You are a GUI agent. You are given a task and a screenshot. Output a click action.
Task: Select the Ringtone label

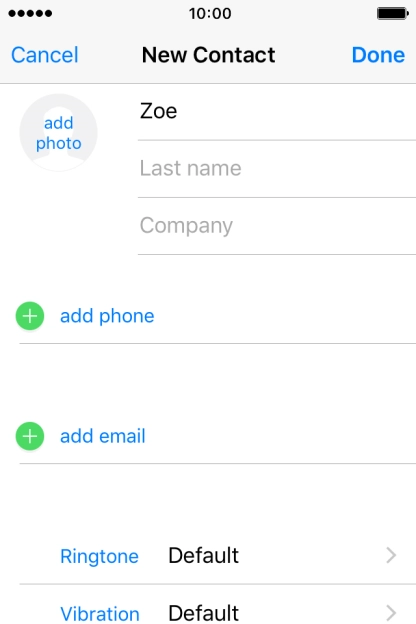100,556
